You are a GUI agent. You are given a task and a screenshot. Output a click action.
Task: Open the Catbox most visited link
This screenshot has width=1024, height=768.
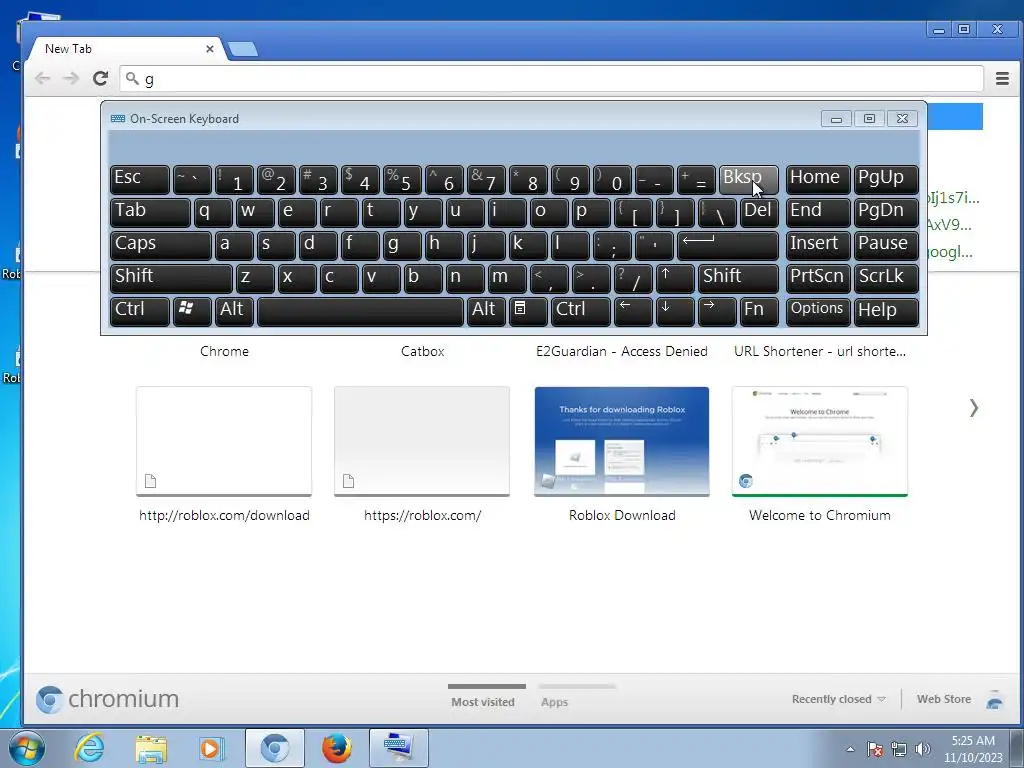423,351
